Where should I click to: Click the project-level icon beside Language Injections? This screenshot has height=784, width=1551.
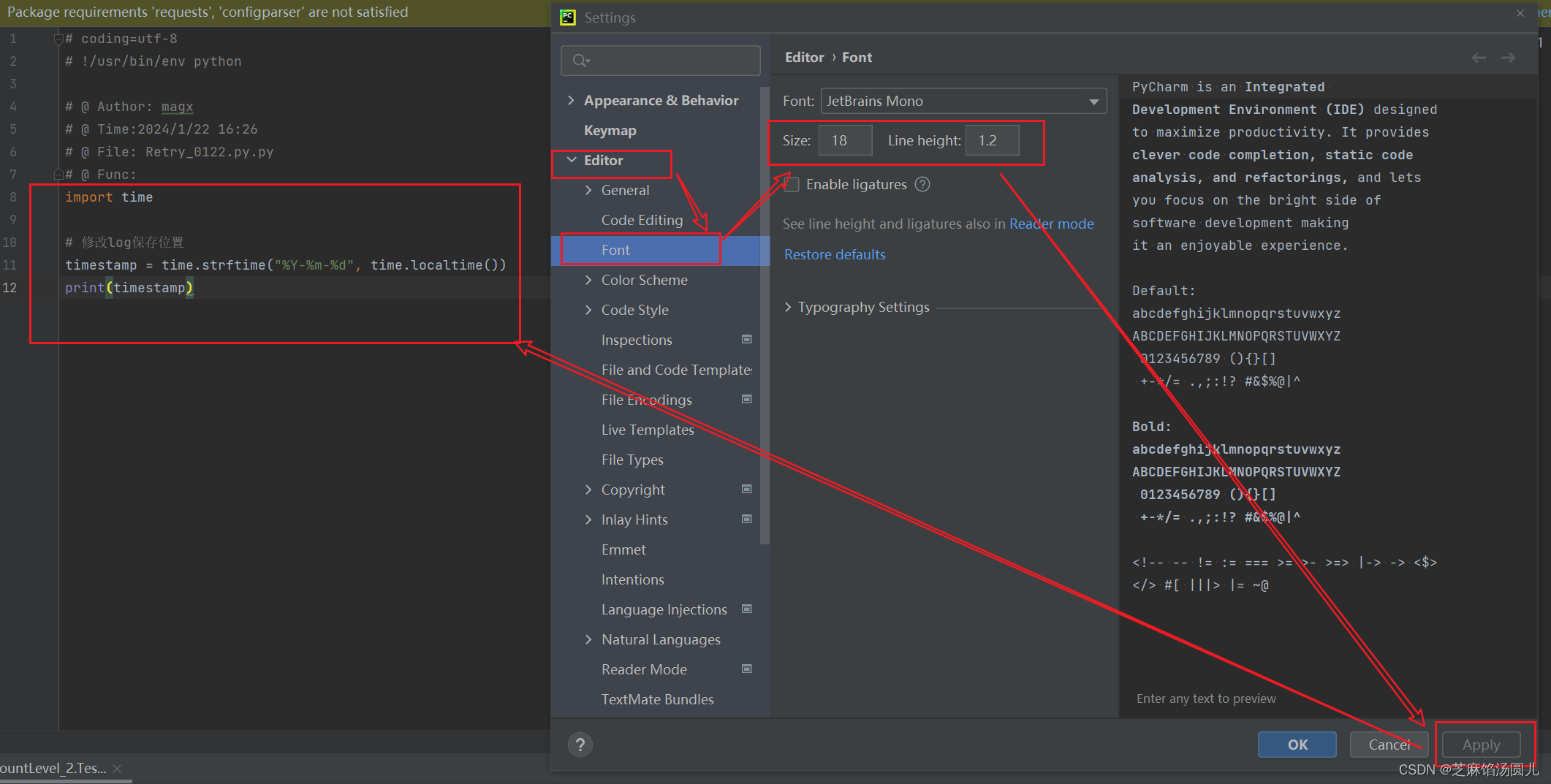click(747, 609)
